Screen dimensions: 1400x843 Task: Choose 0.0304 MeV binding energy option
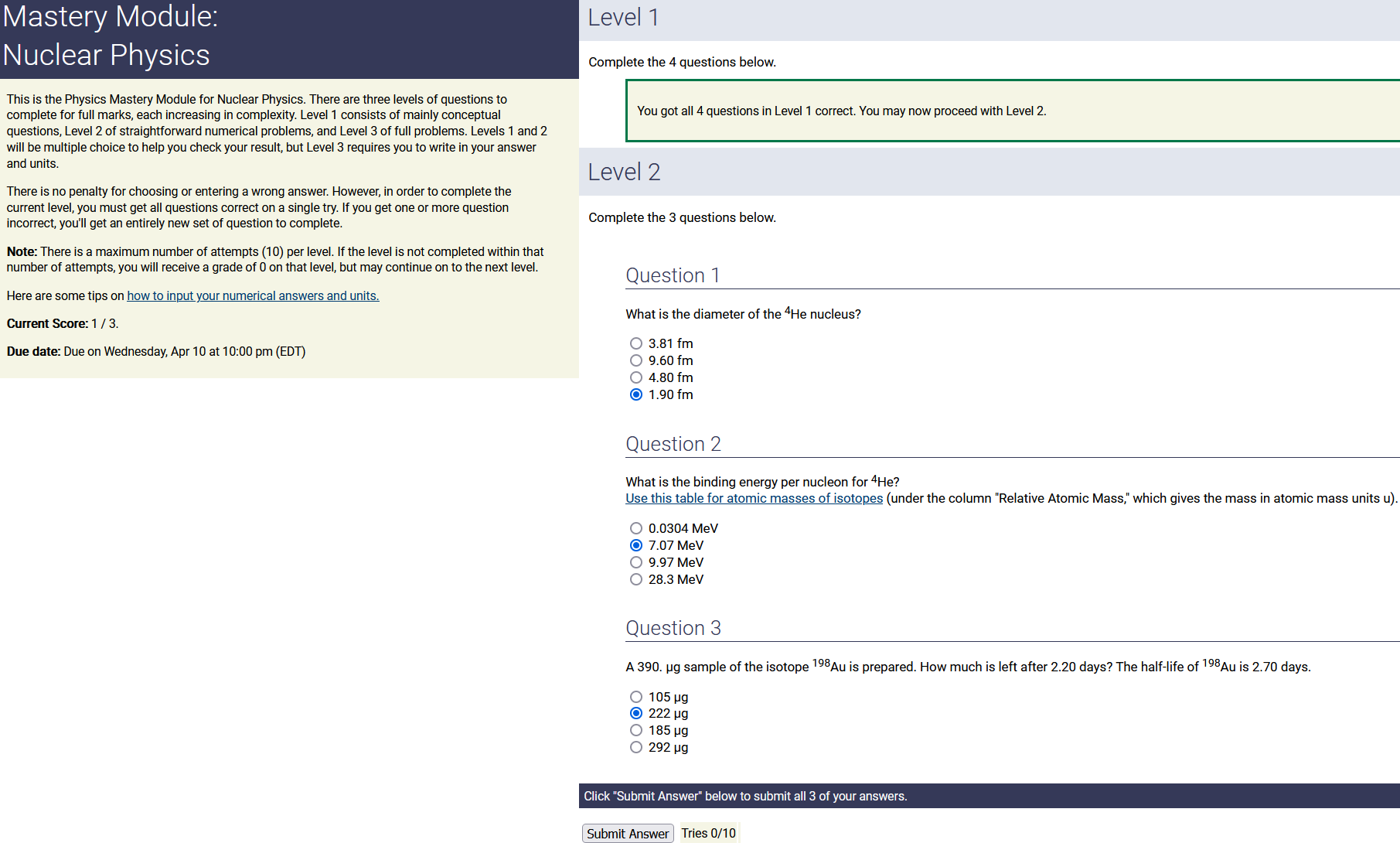click(x=636, y=528)
